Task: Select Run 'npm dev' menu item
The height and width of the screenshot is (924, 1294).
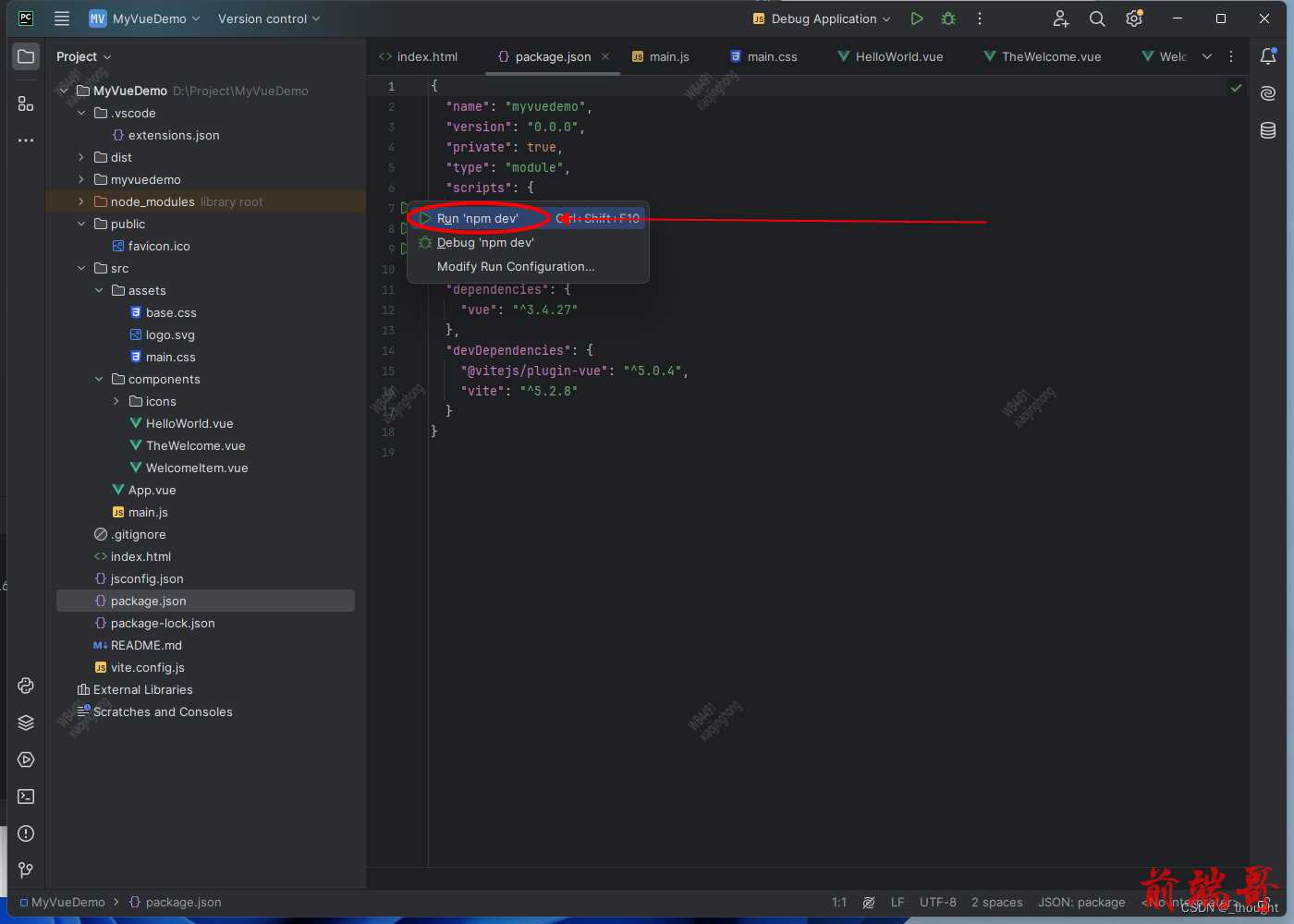Action: tap(528, 218)
